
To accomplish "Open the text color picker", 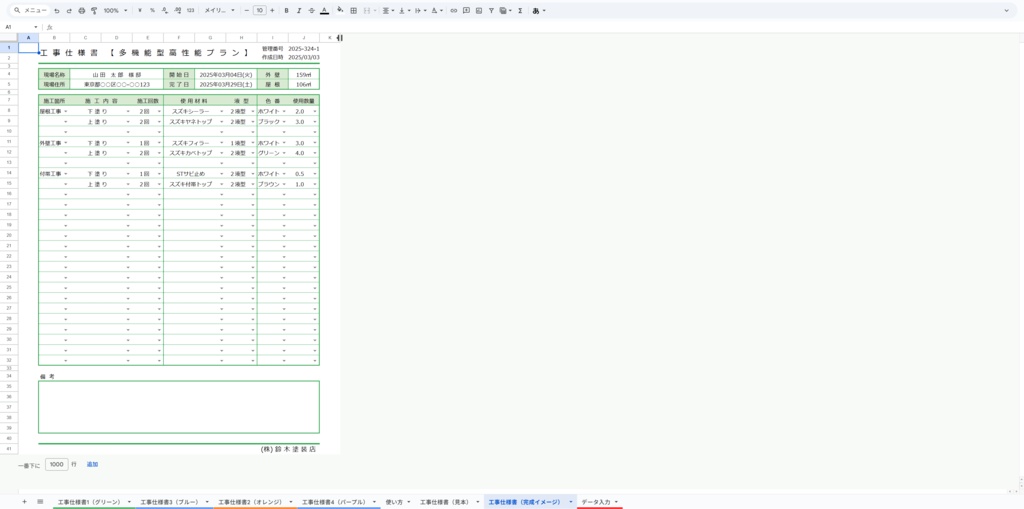I will (324, 10).
